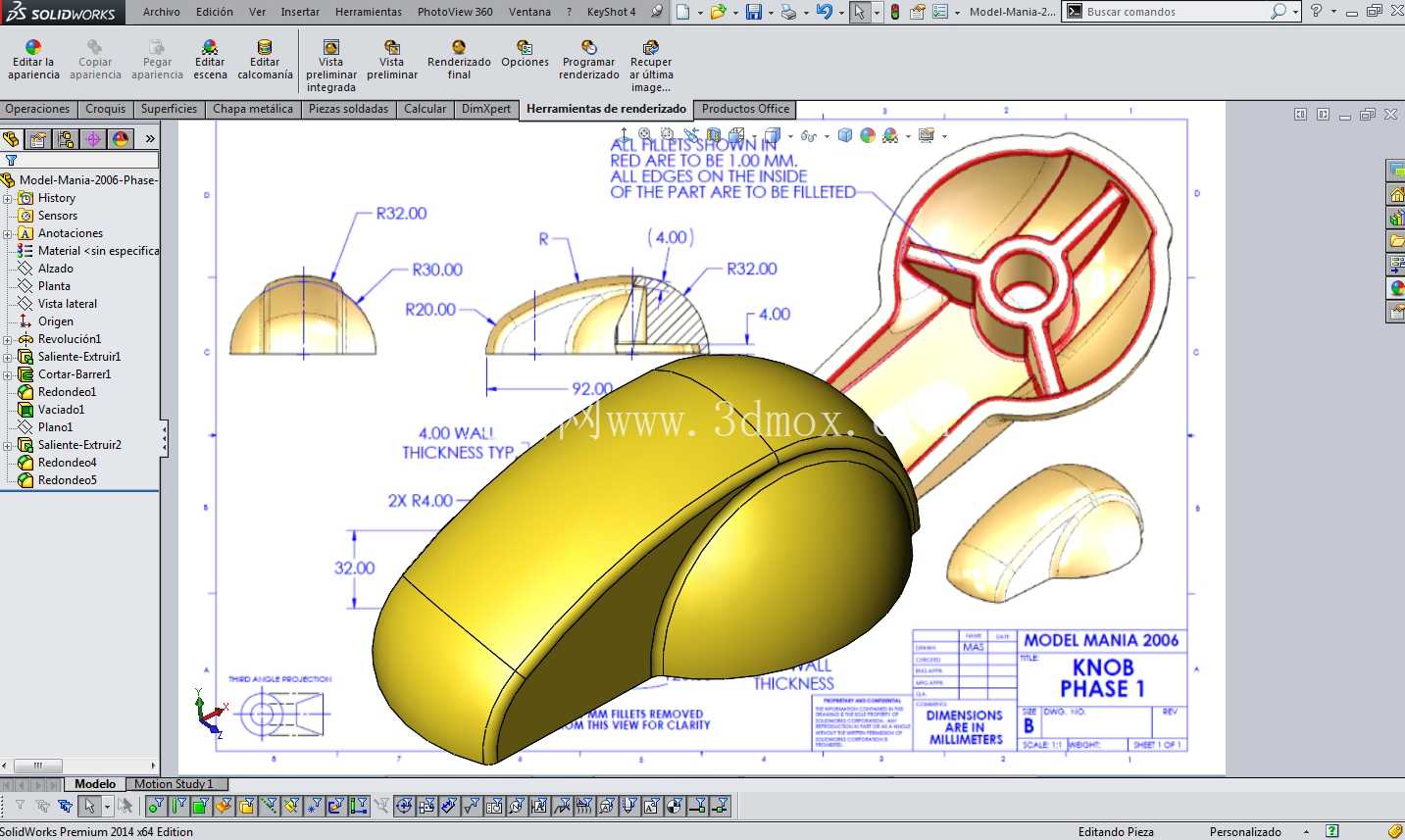Expand Saliente-Extruir1 feature
The width and height of the screenshot is (1405, 840).
pos(8,357)
